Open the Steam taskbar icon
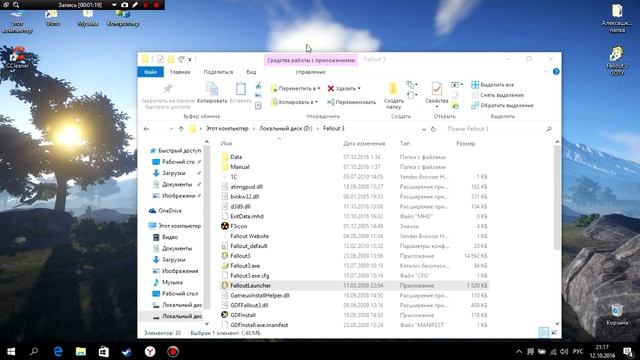Viewport: 640px width, 360px height. [x=127, y=351]
